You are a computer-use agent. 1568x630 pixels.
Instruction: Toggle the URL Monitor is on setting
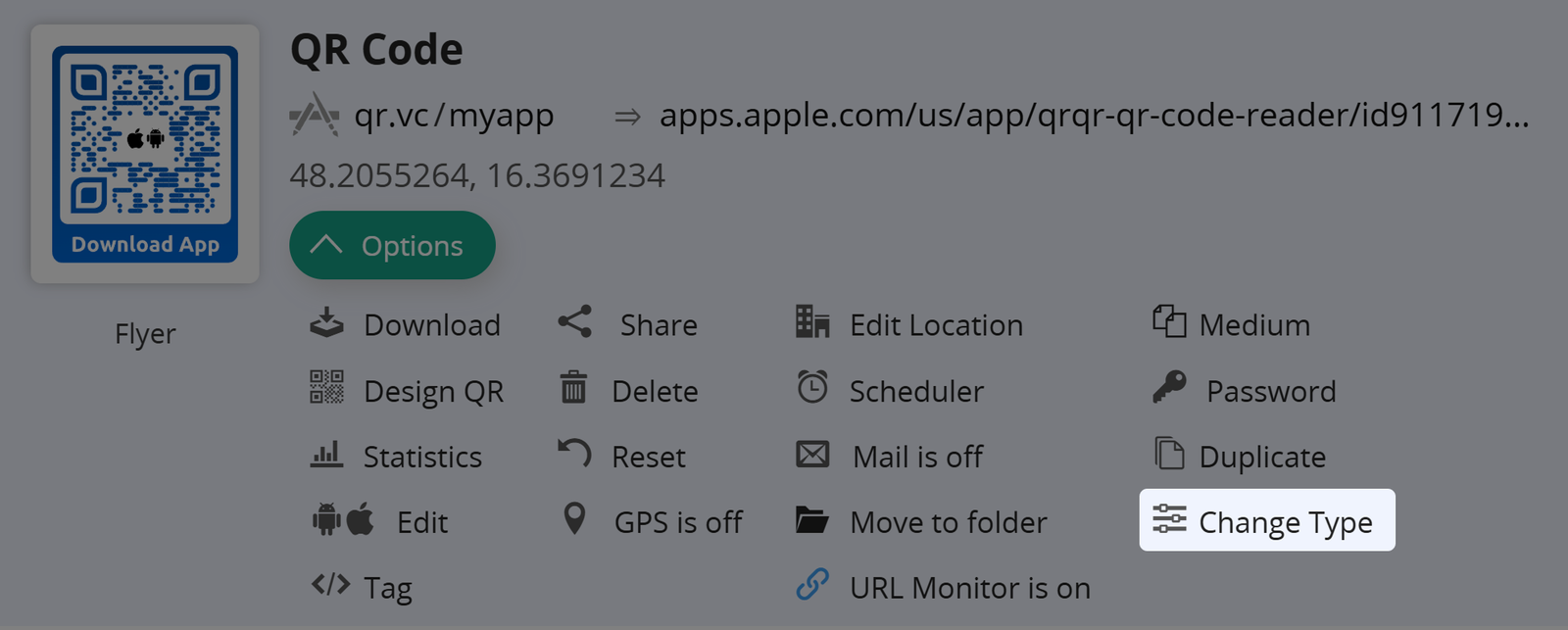[x=969, y=588]
